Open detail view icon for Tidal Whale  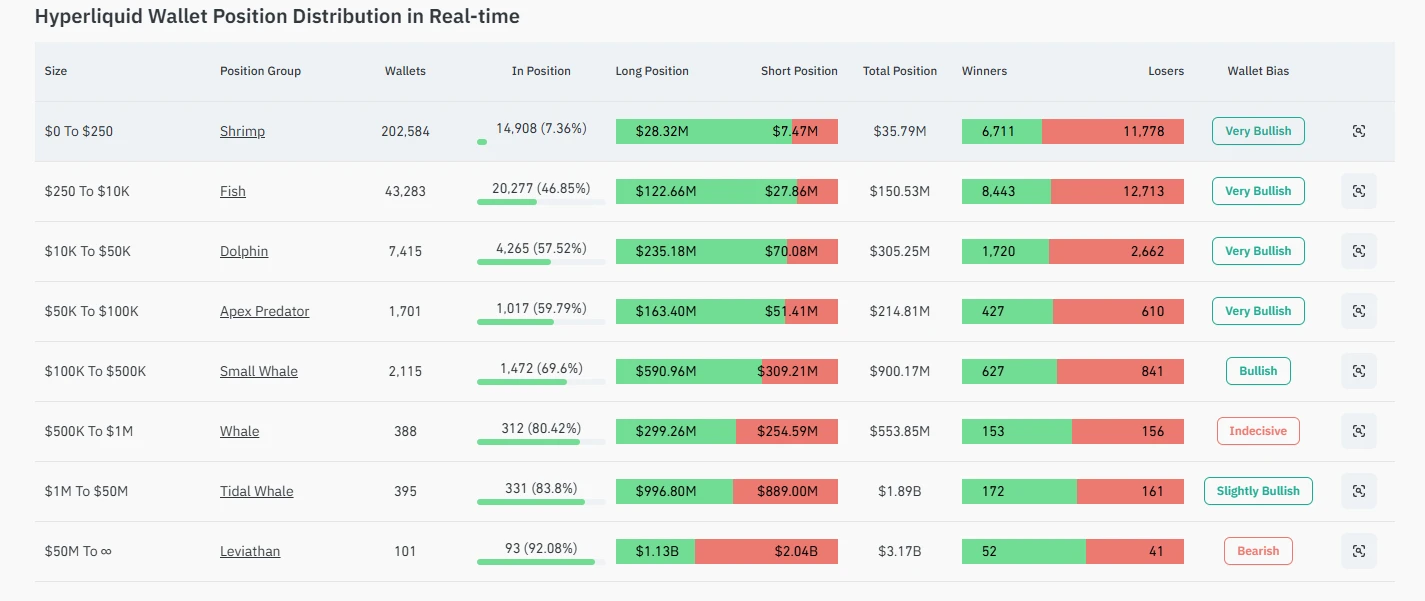pyautogui.click(x=1358, y=491)
